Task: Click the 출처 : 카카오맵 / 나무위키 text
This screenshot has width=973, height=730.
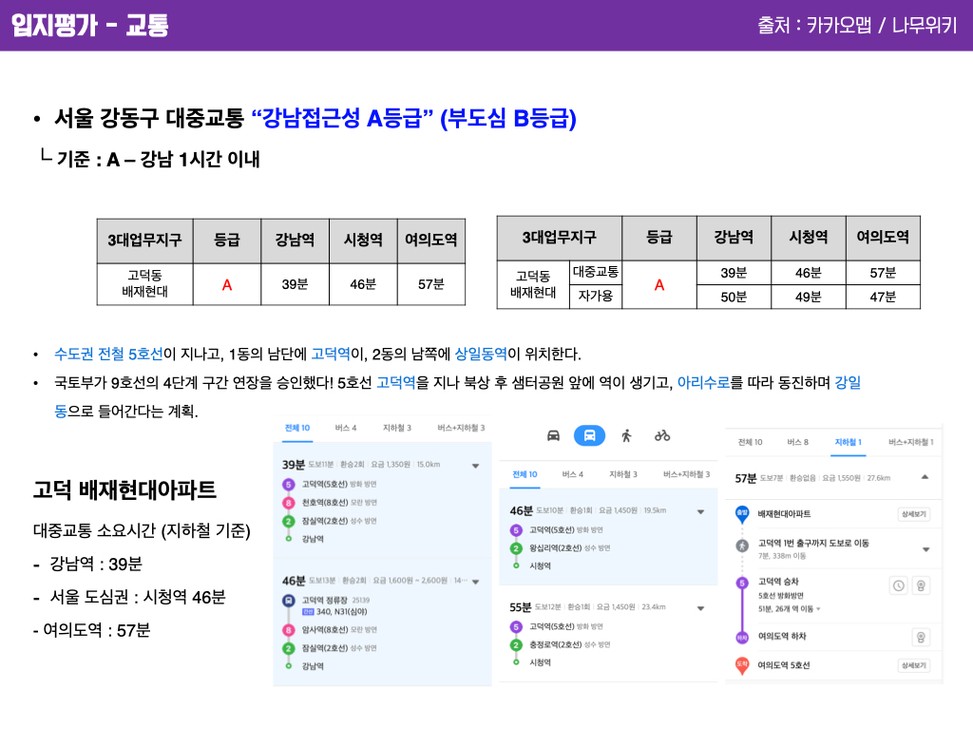Action: (x=857, y=25)
